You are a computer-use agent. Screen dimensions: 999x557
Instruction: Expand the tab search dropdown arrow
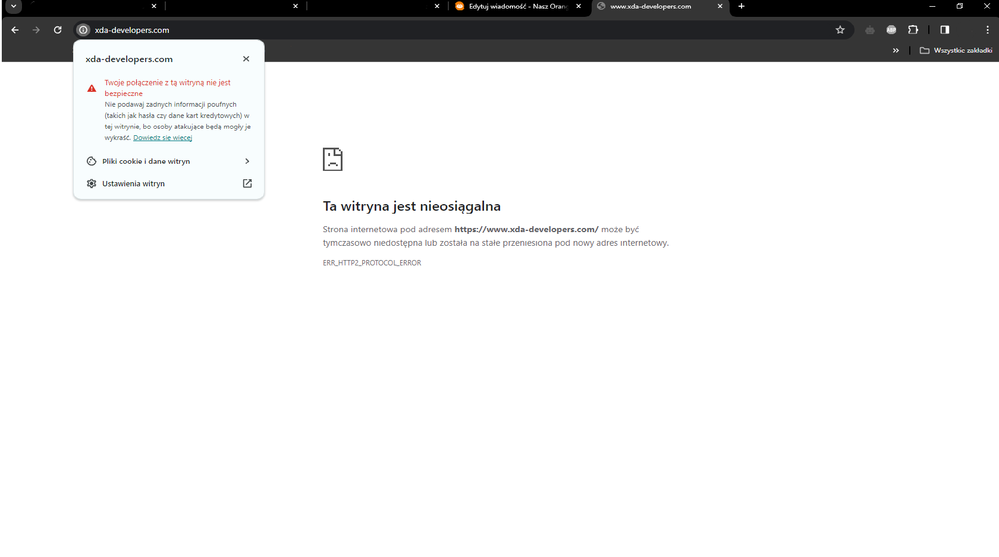[x=14, y=6]
